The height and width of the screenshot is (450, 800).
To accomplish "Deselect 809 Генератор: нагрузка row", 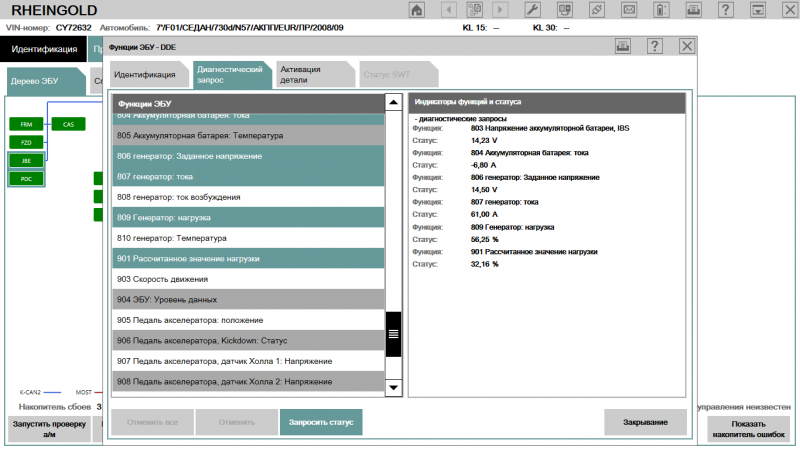I will [x=248, y=217].
